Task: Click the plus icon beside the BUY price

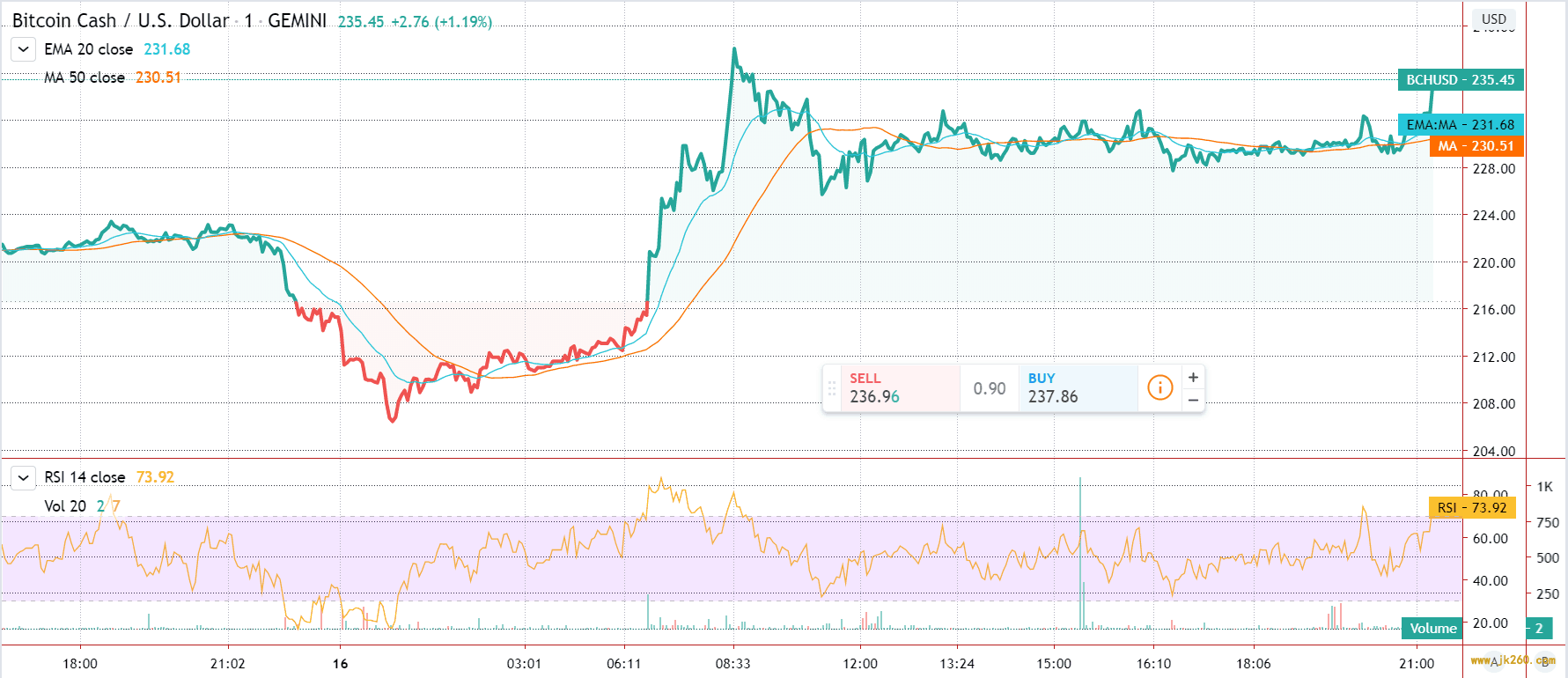Action: tap(1193, 378)
